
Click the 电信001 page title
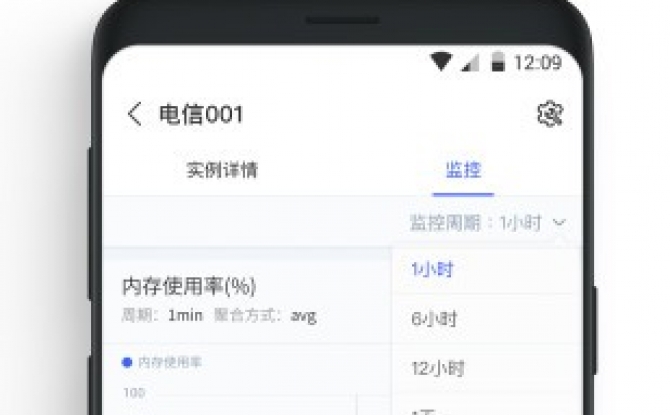201,114
